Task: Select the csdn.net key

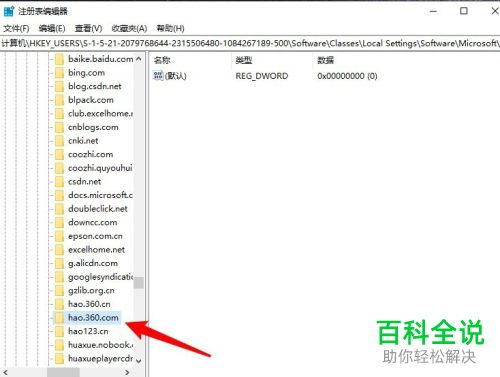Action: point(84,182)
